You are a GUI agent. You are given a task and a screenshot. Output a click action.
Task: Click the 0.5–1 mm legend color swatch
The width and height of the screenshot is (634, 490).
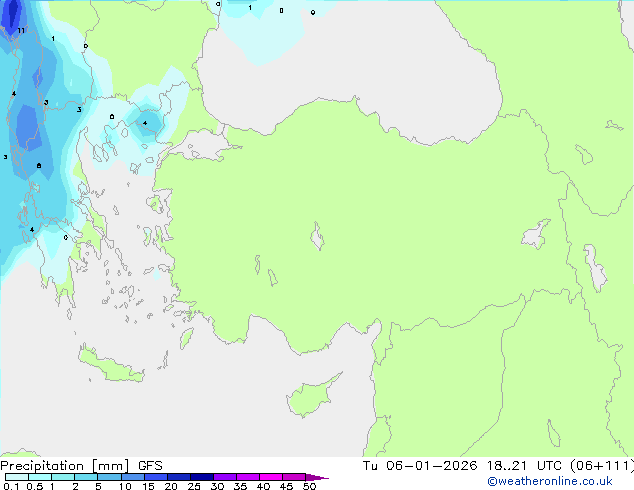click(x=40, y=477)
